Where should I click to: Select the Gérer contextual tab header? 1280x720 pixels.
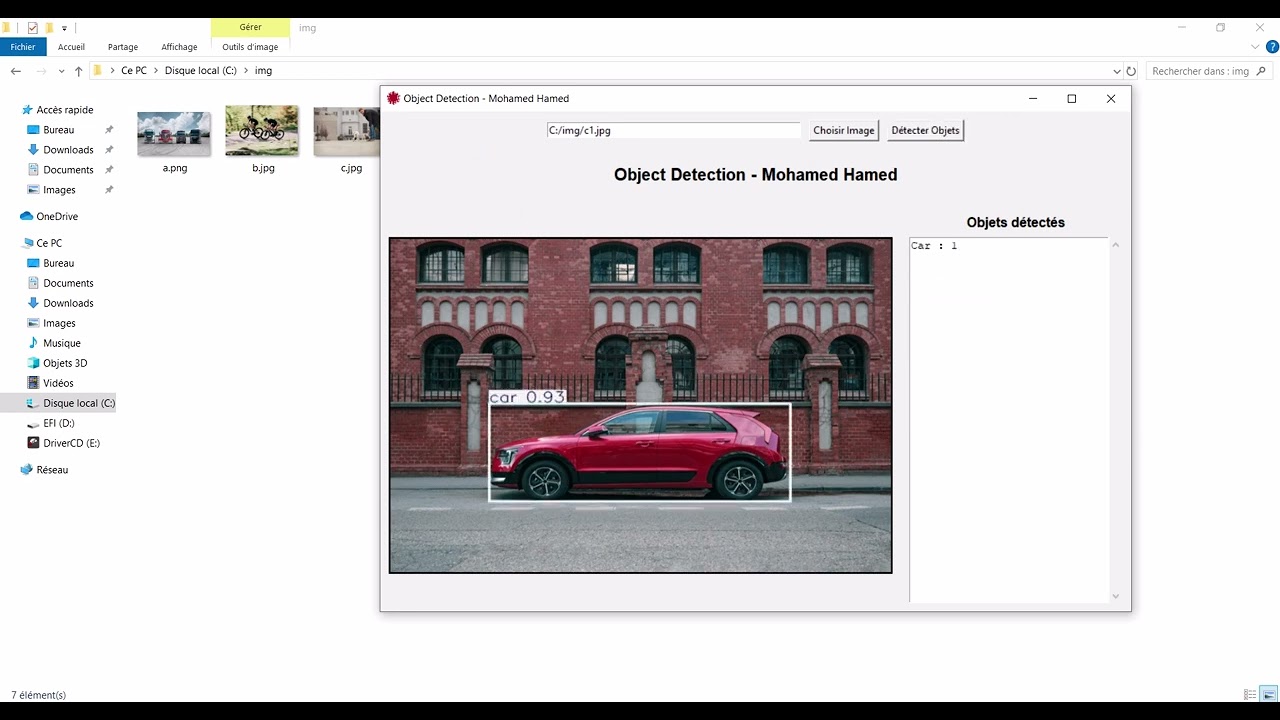250,27
